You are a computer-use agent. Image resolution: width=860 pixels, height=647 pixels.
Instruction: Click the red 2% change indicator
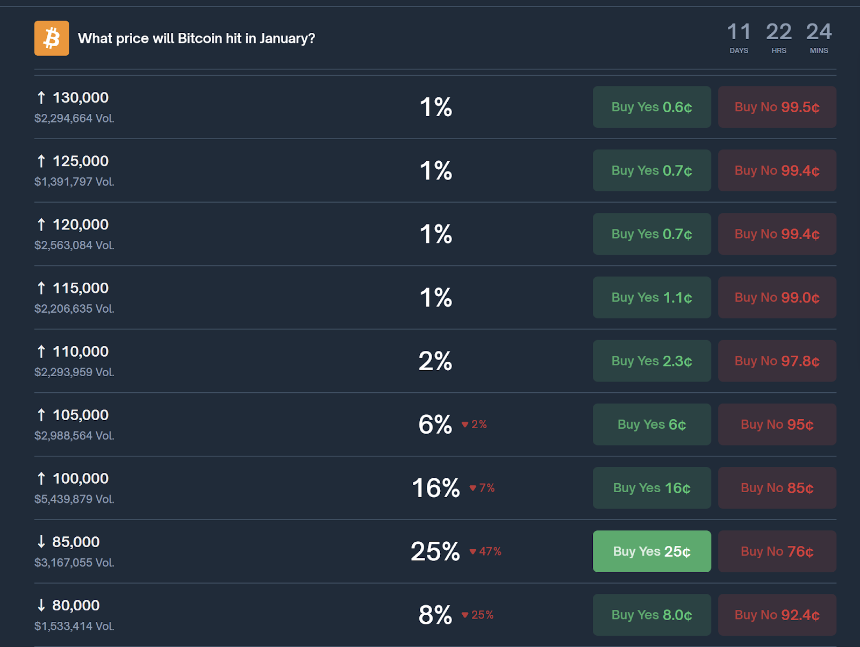(x=474, y=424)
